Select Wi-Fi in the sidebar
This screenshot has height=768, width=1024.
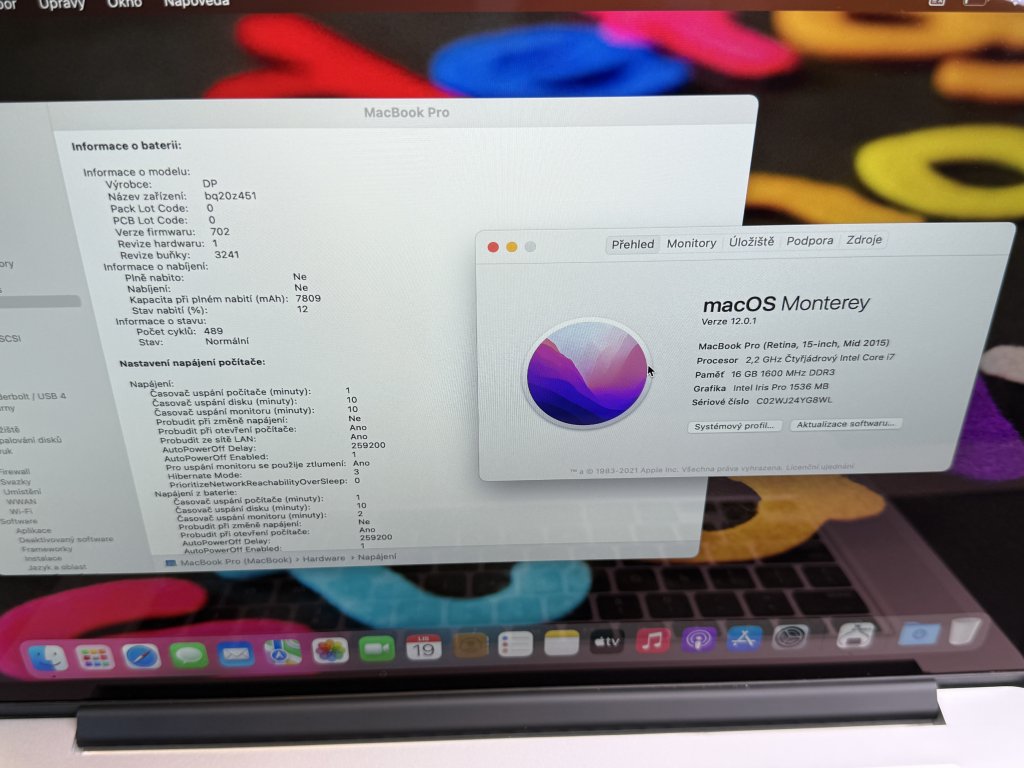click(21, 511)
